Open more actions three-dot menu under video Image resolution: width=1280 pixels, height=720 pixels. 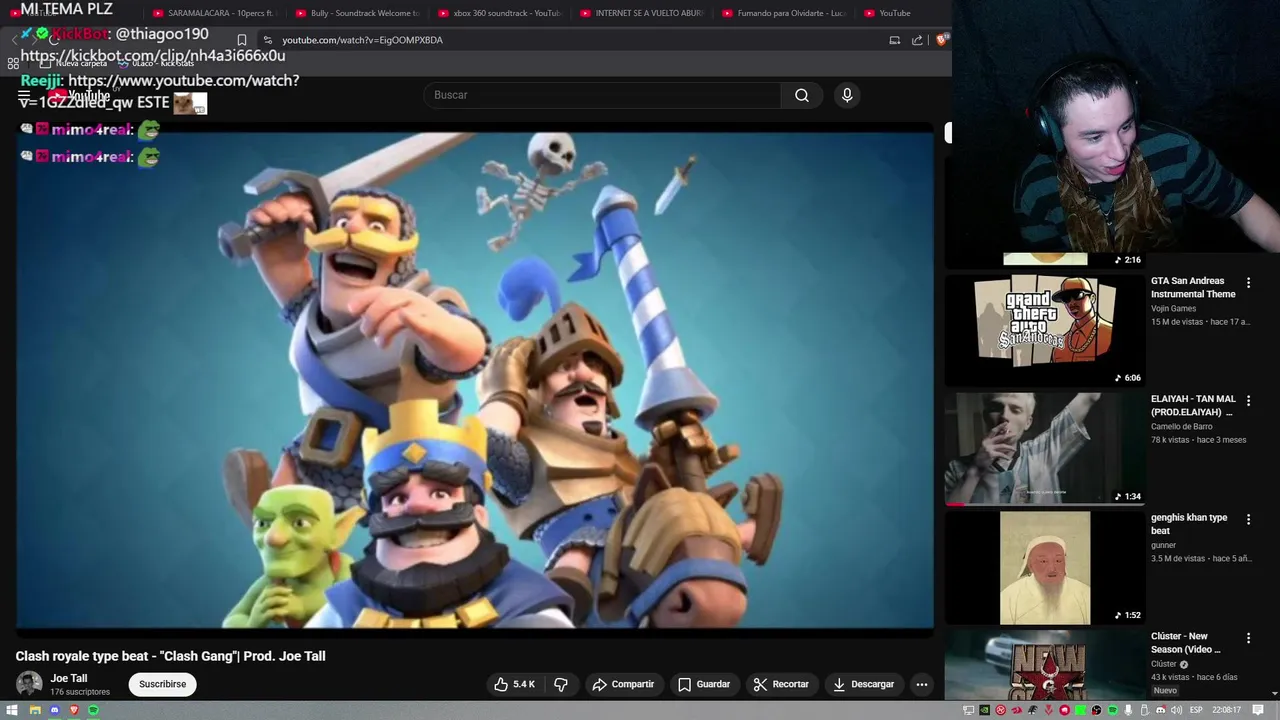922,684
